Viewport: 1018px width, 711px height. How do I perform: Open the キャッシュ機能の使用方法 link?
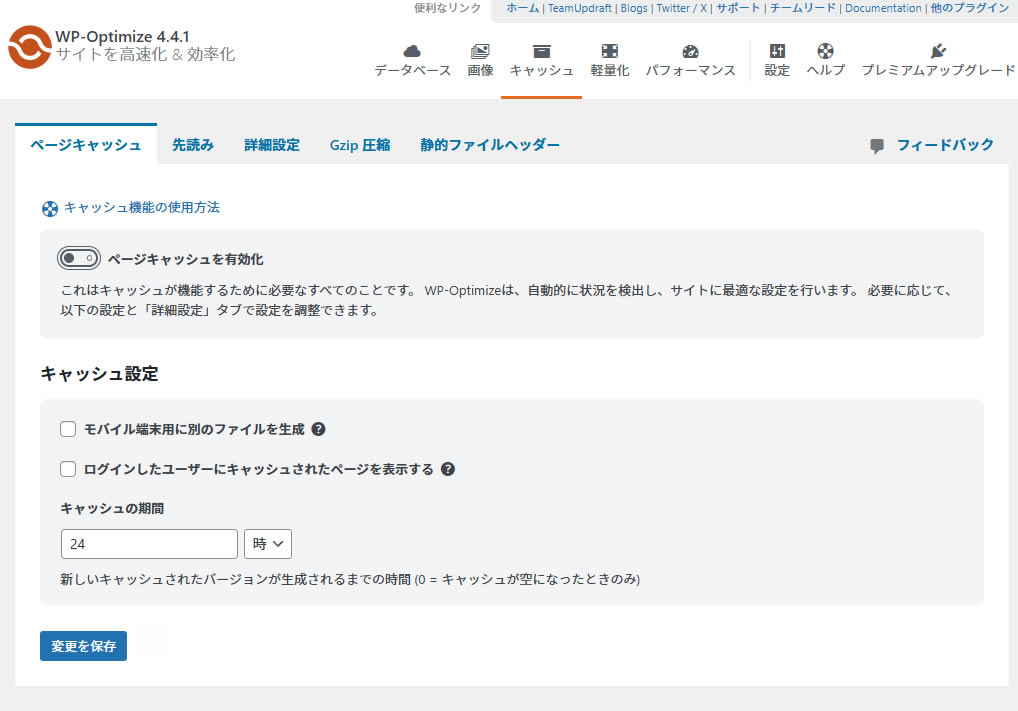point(141,208)
